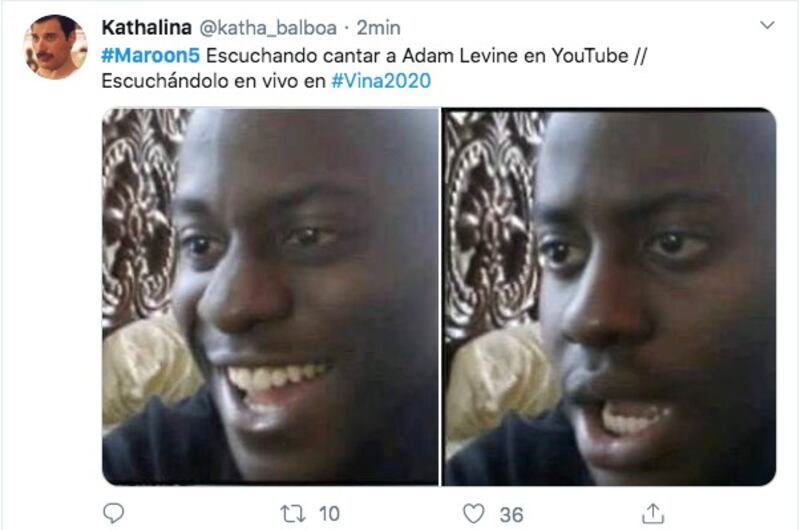The width and height of the screenshot is (800, 530).
Task: Retweet using the arrows icon
Action: pos(293,514)
